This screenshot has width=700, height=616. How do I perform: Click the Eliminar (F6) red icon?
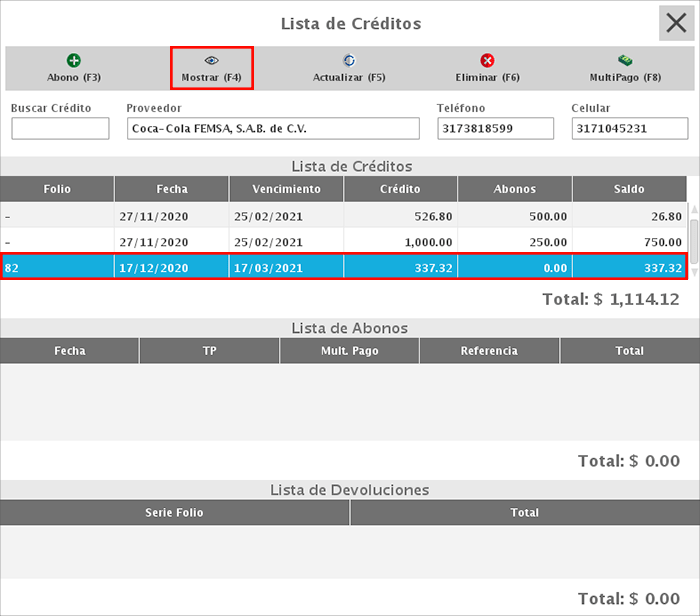click(487, 61)
